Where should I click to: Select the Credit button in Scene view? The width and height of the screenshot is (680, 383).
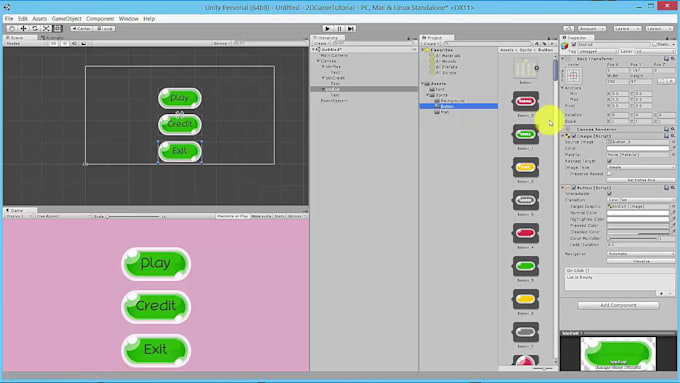[x=180, y=124]
